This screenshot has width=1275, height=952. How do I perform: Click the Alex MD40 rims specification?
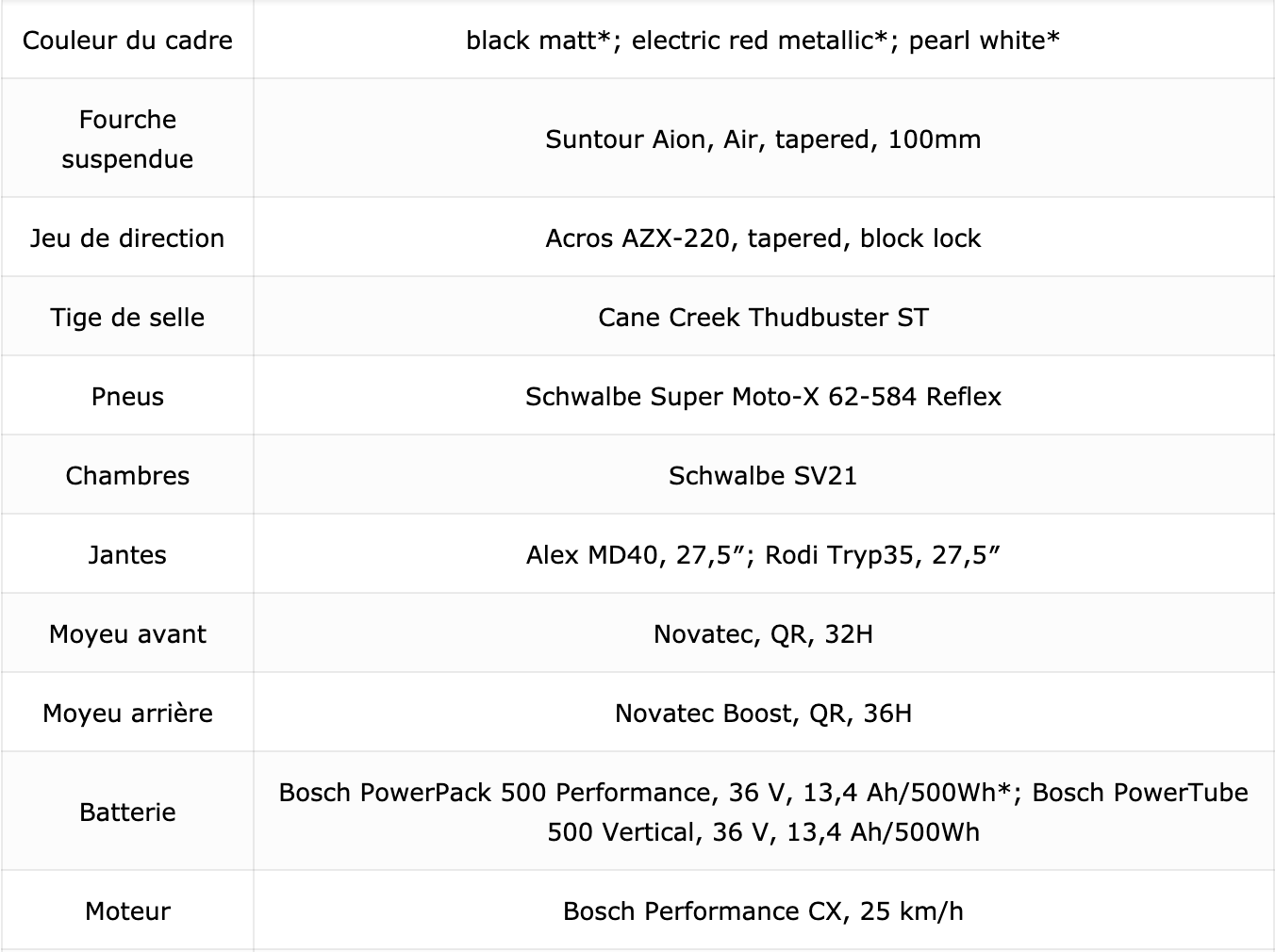click(763, 554)
